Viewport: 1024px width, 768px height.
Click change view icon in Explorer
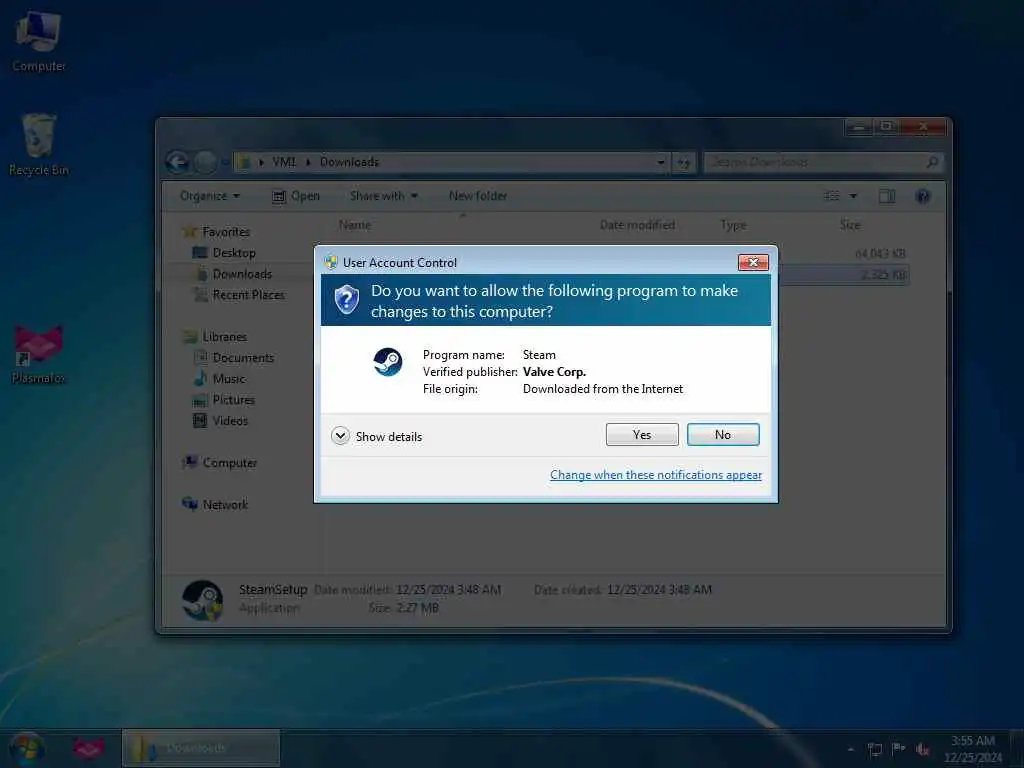point(831,196)
